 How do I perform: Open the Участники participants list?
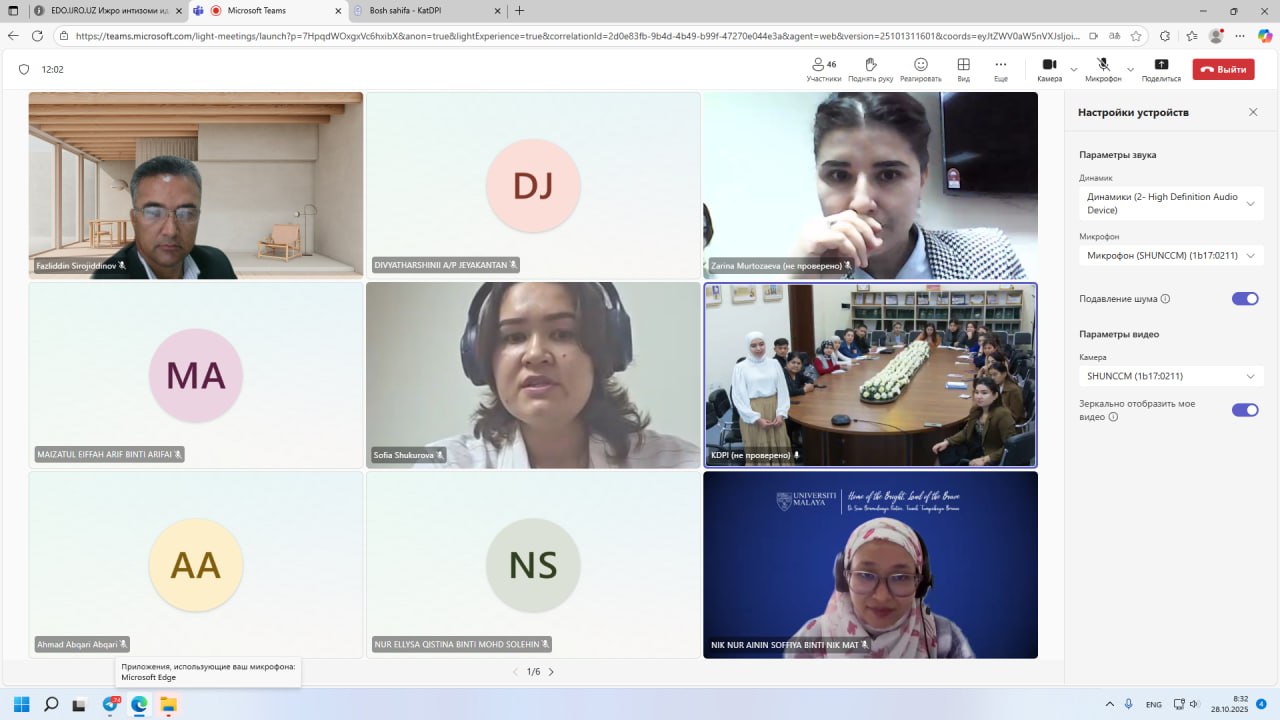824,70
